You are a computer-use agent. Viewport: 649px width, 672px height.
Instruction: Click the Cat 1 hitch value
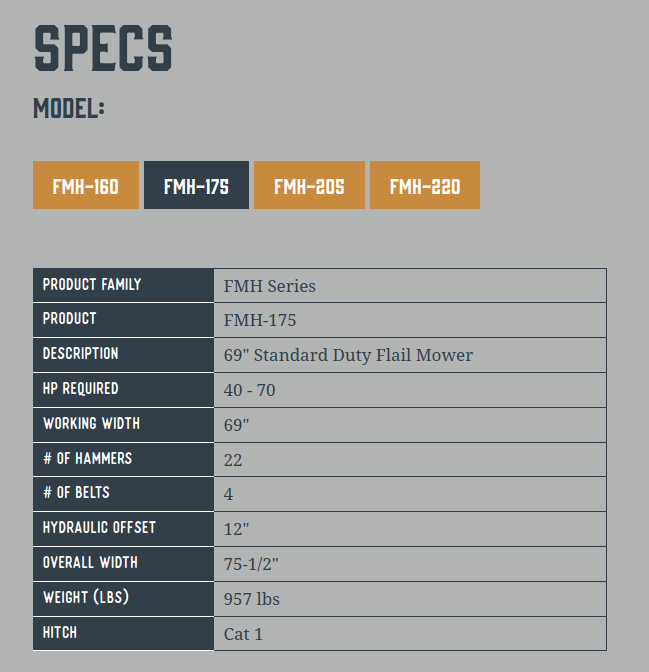[244, 634]
